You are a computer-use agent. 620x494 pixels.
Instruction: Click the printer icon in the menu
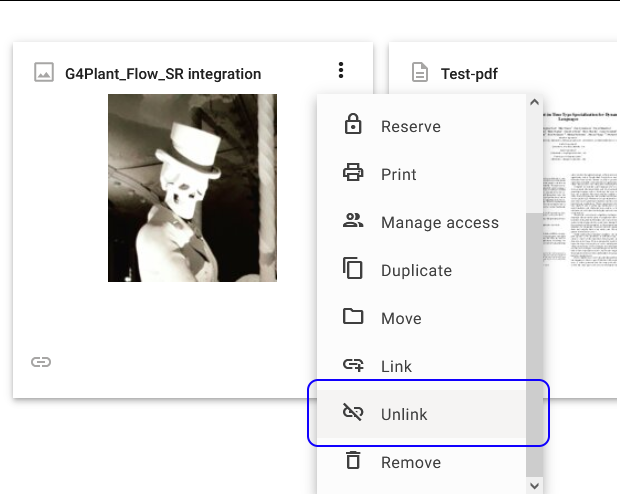point(352,174)
